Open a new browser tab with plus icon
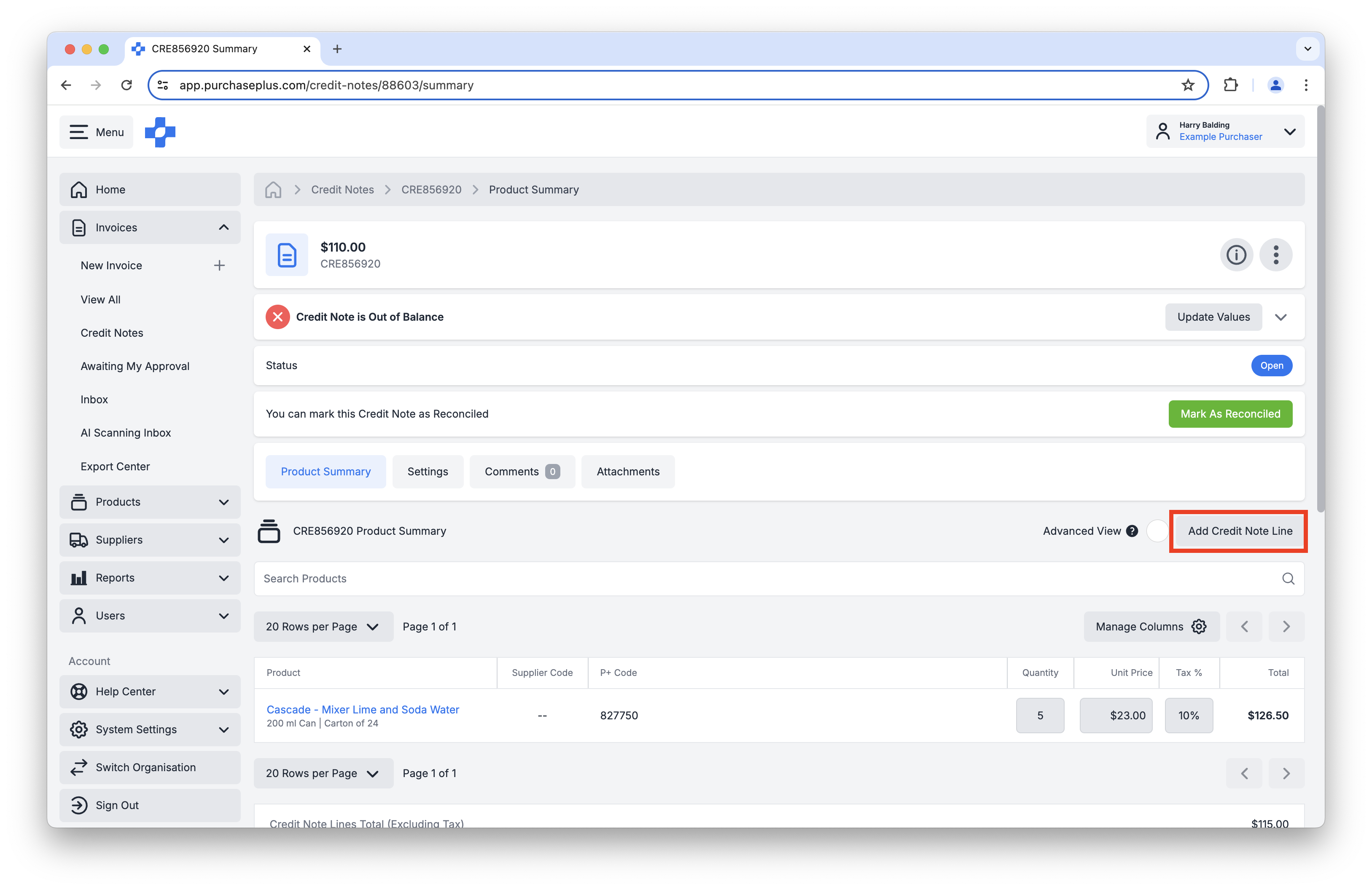 [x=337, y=49]
